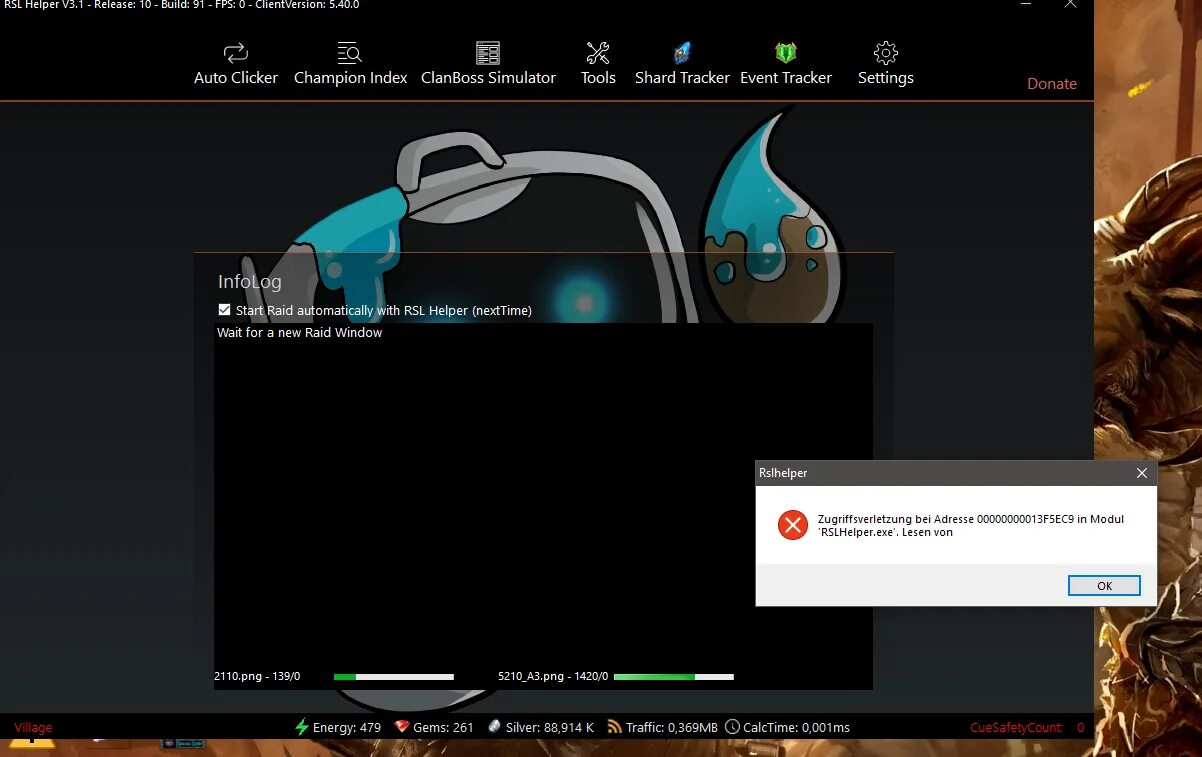Click the red error icon in the dialog
This screenshot has height=757, width=1202.
click(793, 525)
